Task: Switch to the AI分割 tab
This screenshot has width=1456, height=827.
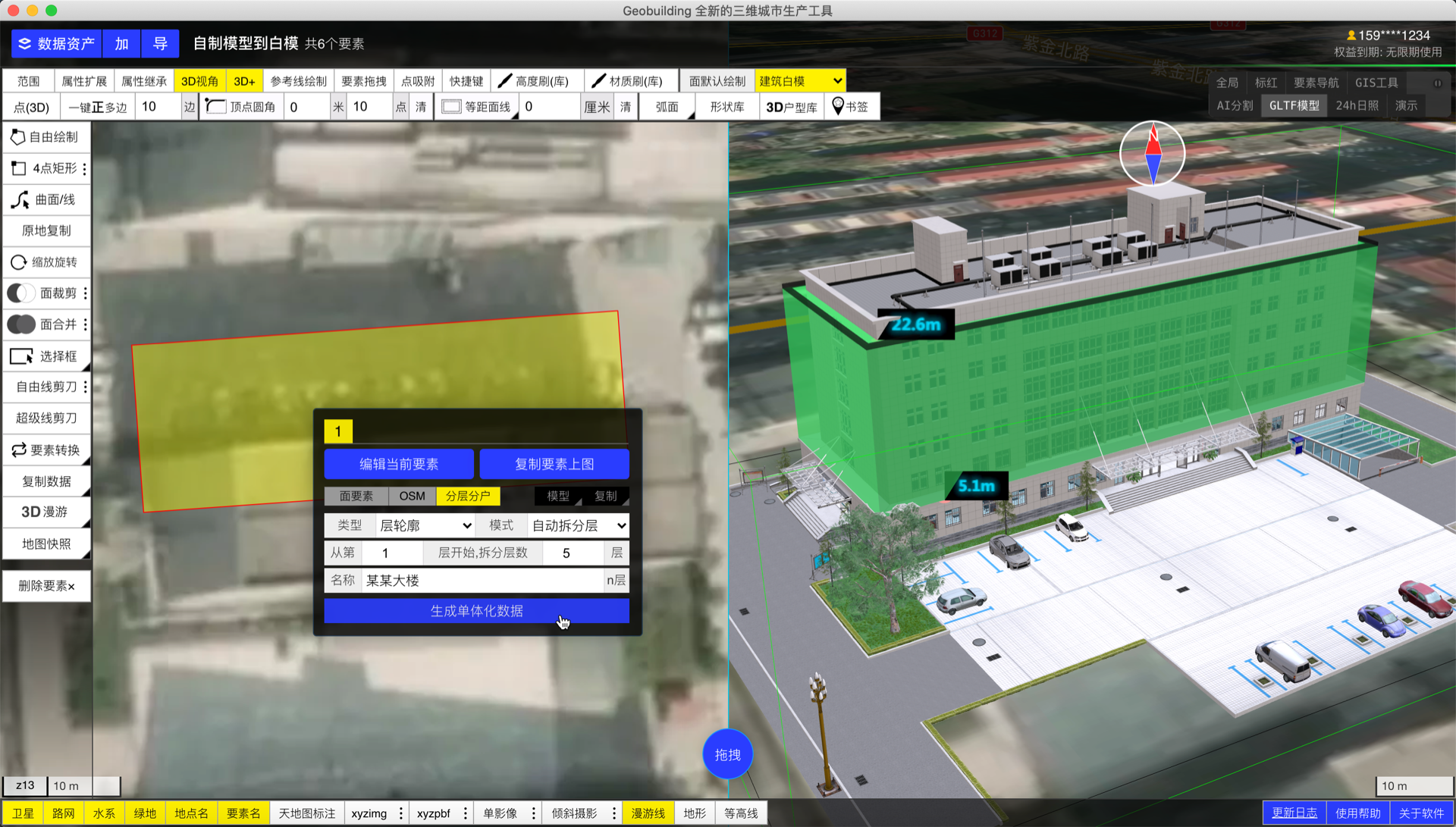Action: (x=1235, y=105)
